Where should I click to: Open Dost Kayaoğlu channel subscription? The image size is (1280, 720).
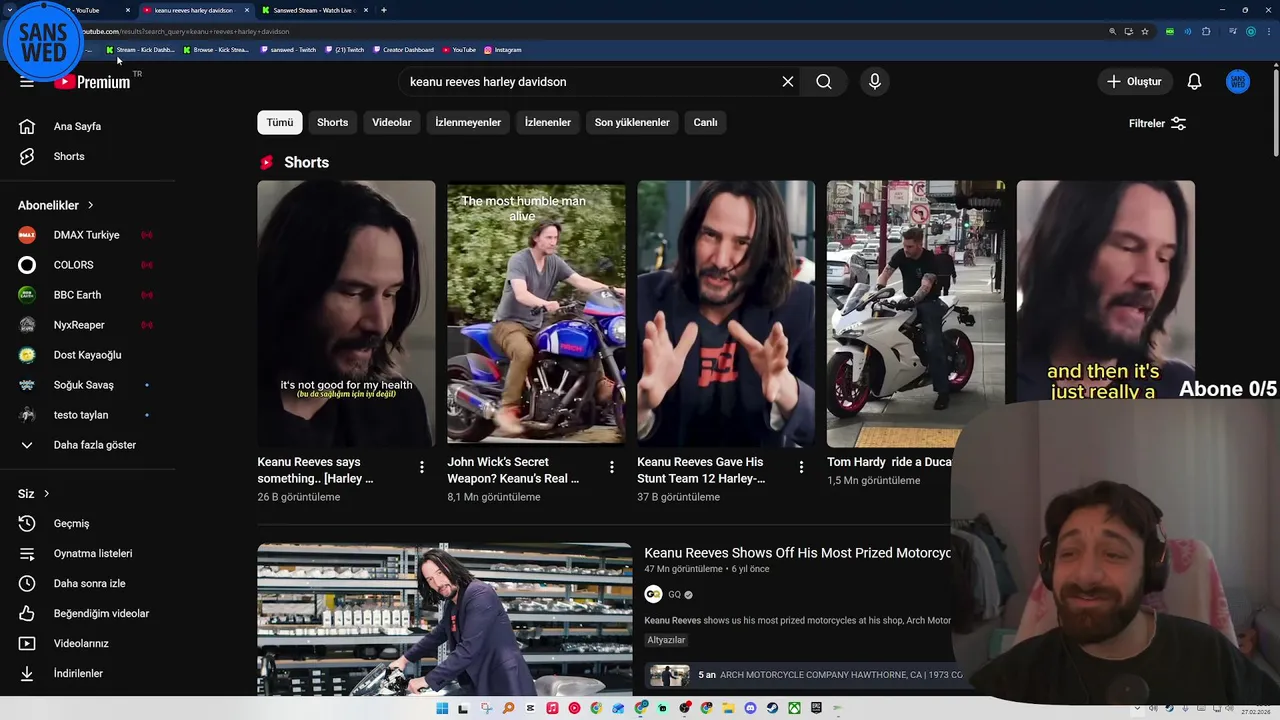88,355
